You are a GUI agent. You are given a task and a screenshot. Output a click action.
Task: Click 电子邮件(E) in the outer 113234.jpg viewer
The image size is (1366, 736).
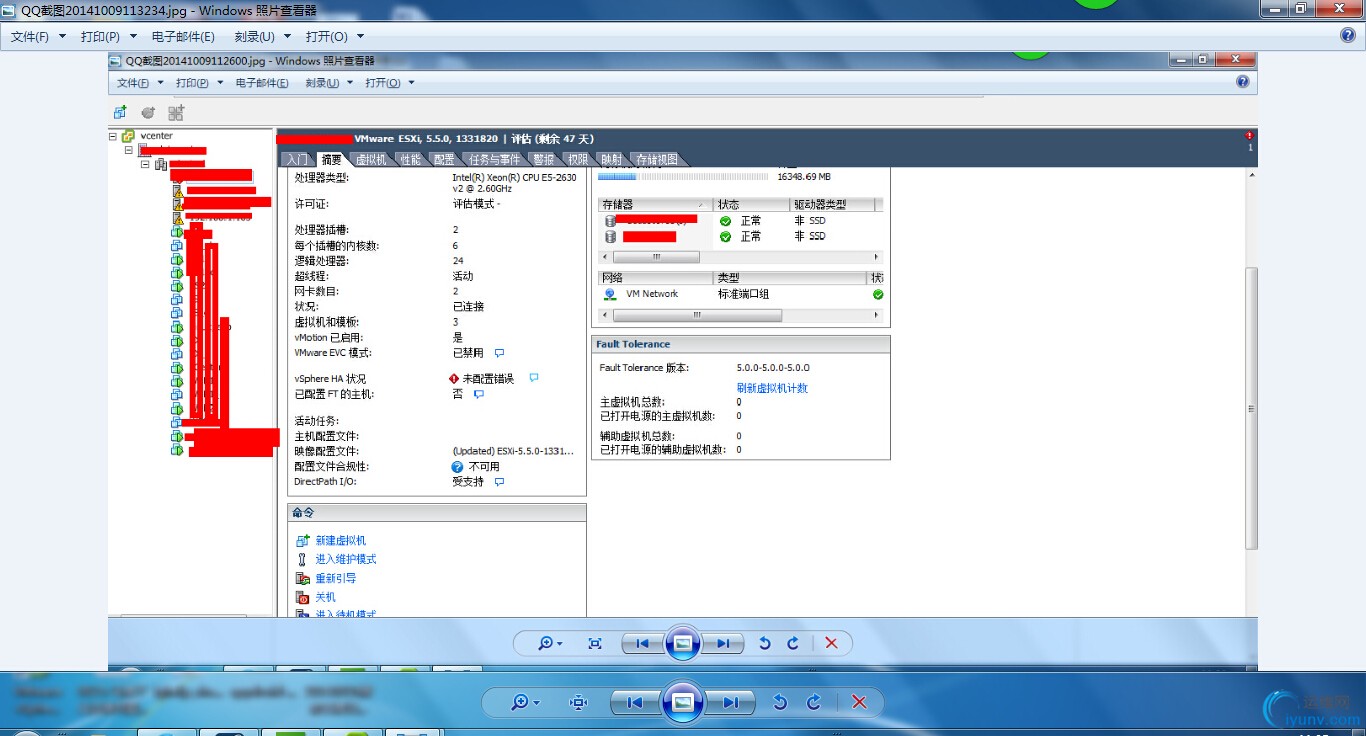click(x=183, y=36)
